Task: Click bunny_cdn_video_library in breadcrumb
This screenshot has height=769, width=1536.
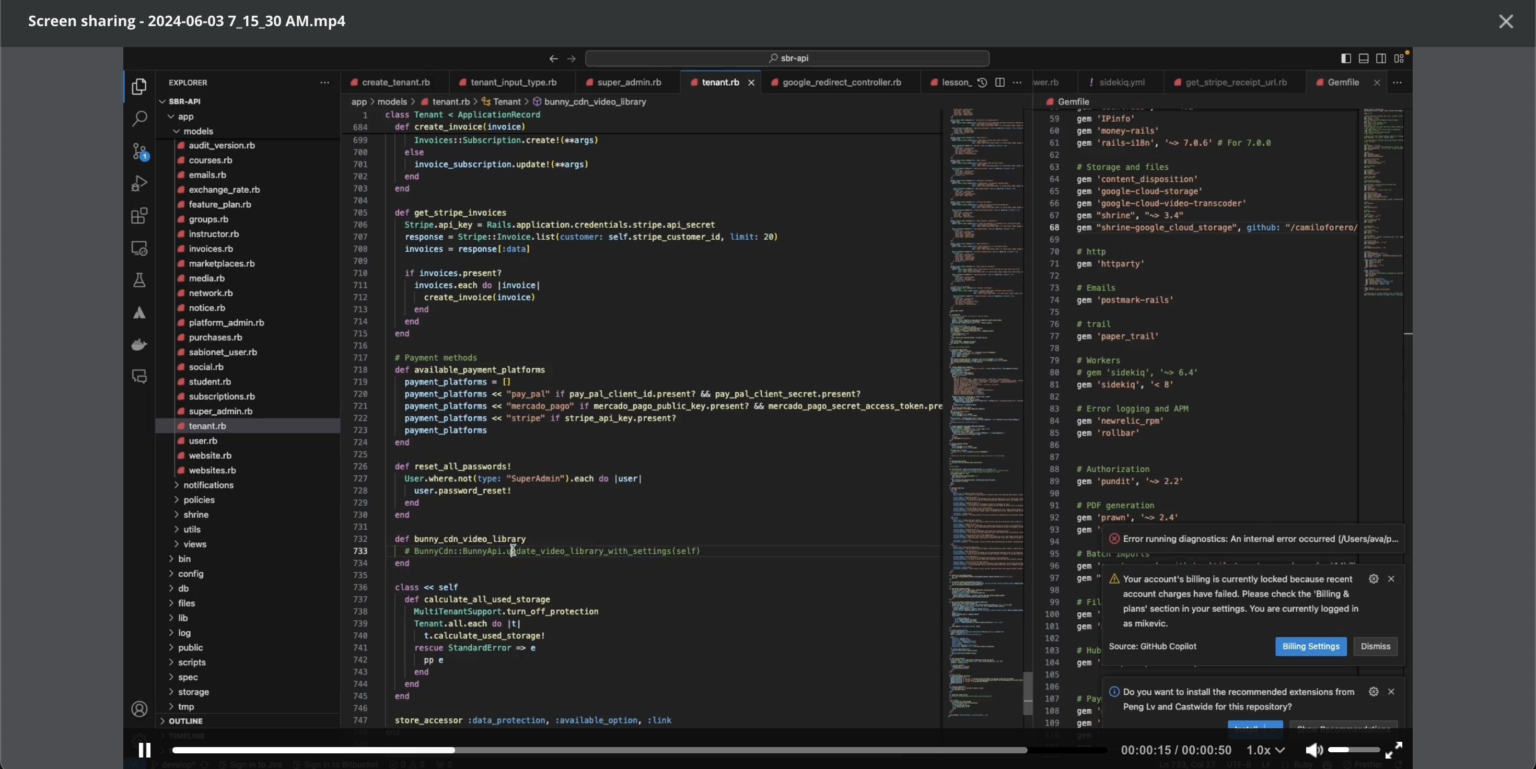Action: 595,101
